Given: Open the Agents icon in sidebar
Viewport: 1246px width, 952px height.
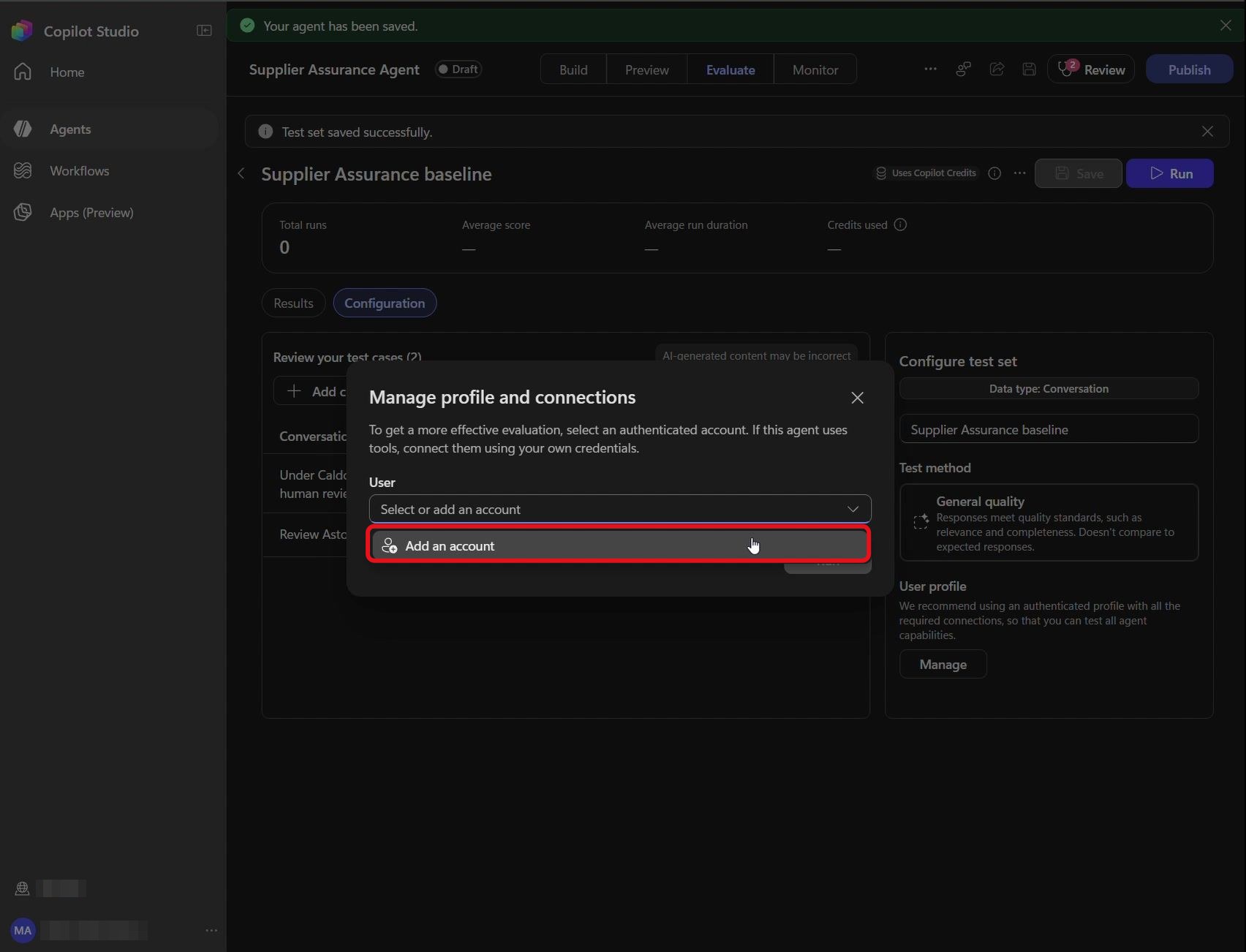Looking at the screenshot, I should (x=23, y=129).
